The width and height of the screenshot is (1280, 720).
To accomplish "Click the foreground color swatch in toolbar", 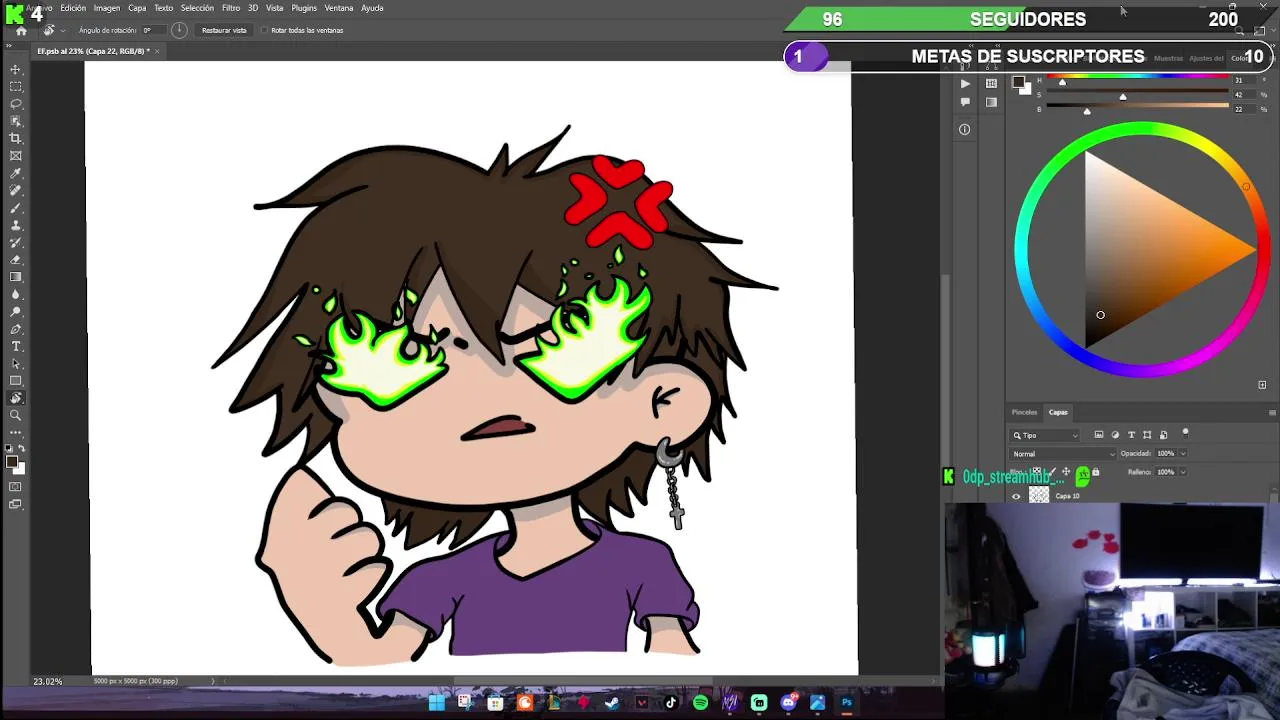I will coord(13,462).
